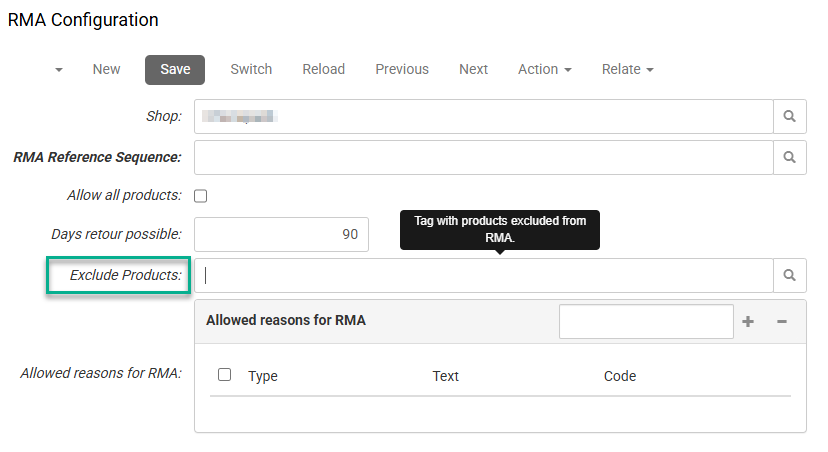Image resolution: width=828 pixels, height=452 pixels.
Task: Open the caret menu left of New
Action: click(59, 70)
